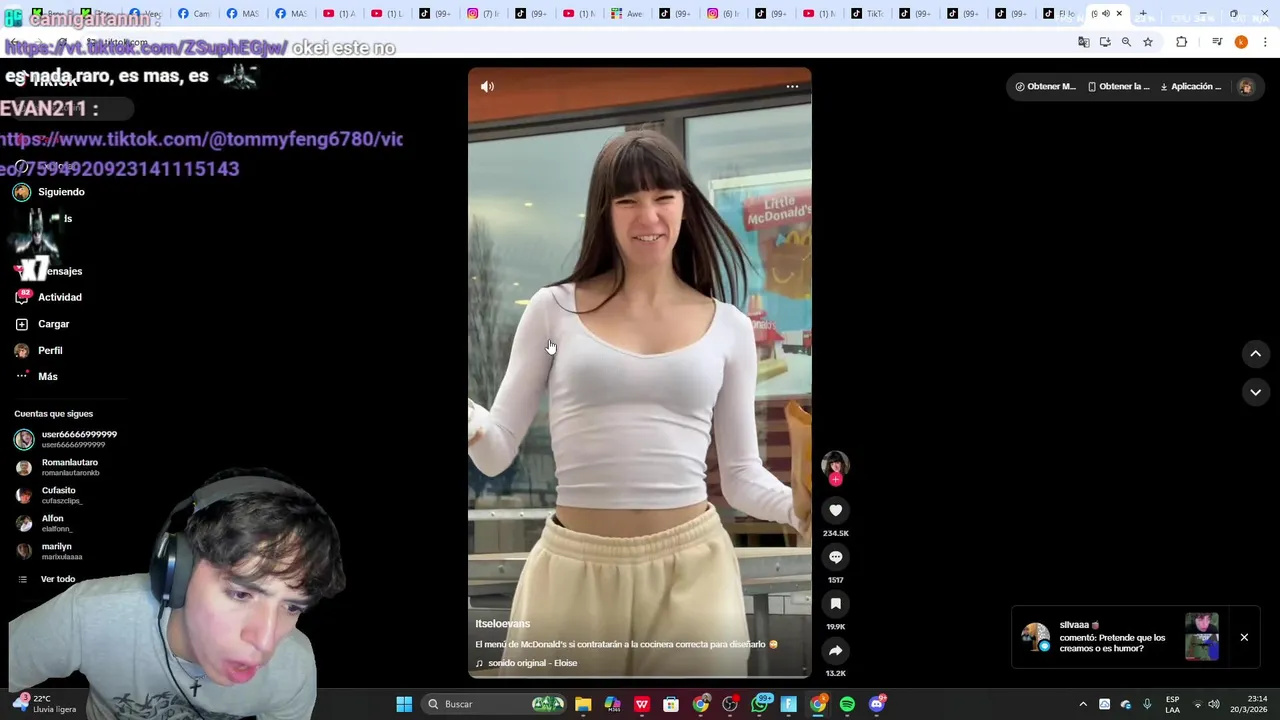Like the Itseloevans video
Screen dimensions: 1280x720
click(835, 510)
